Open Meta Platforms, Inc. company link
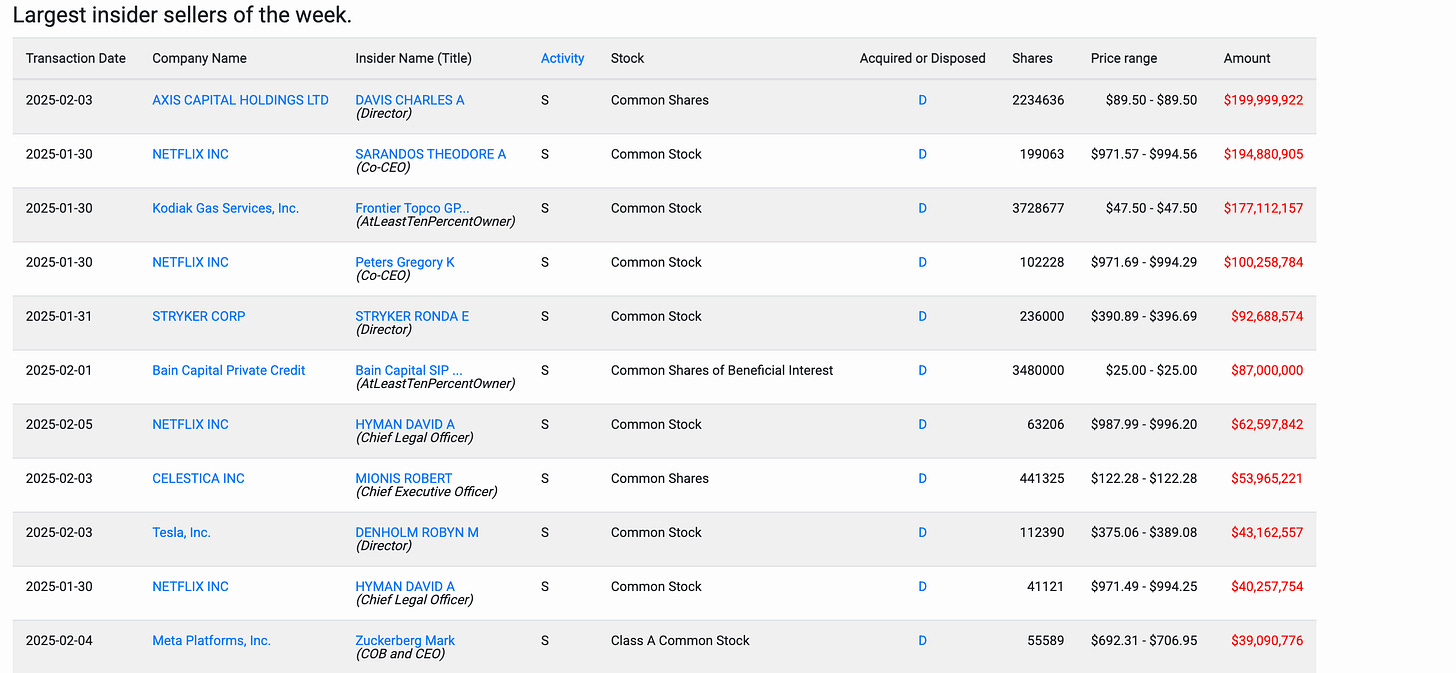Image resolution: width=1456 pixels, height=673 pixels. pyautogui.click(x=211, y=640)
